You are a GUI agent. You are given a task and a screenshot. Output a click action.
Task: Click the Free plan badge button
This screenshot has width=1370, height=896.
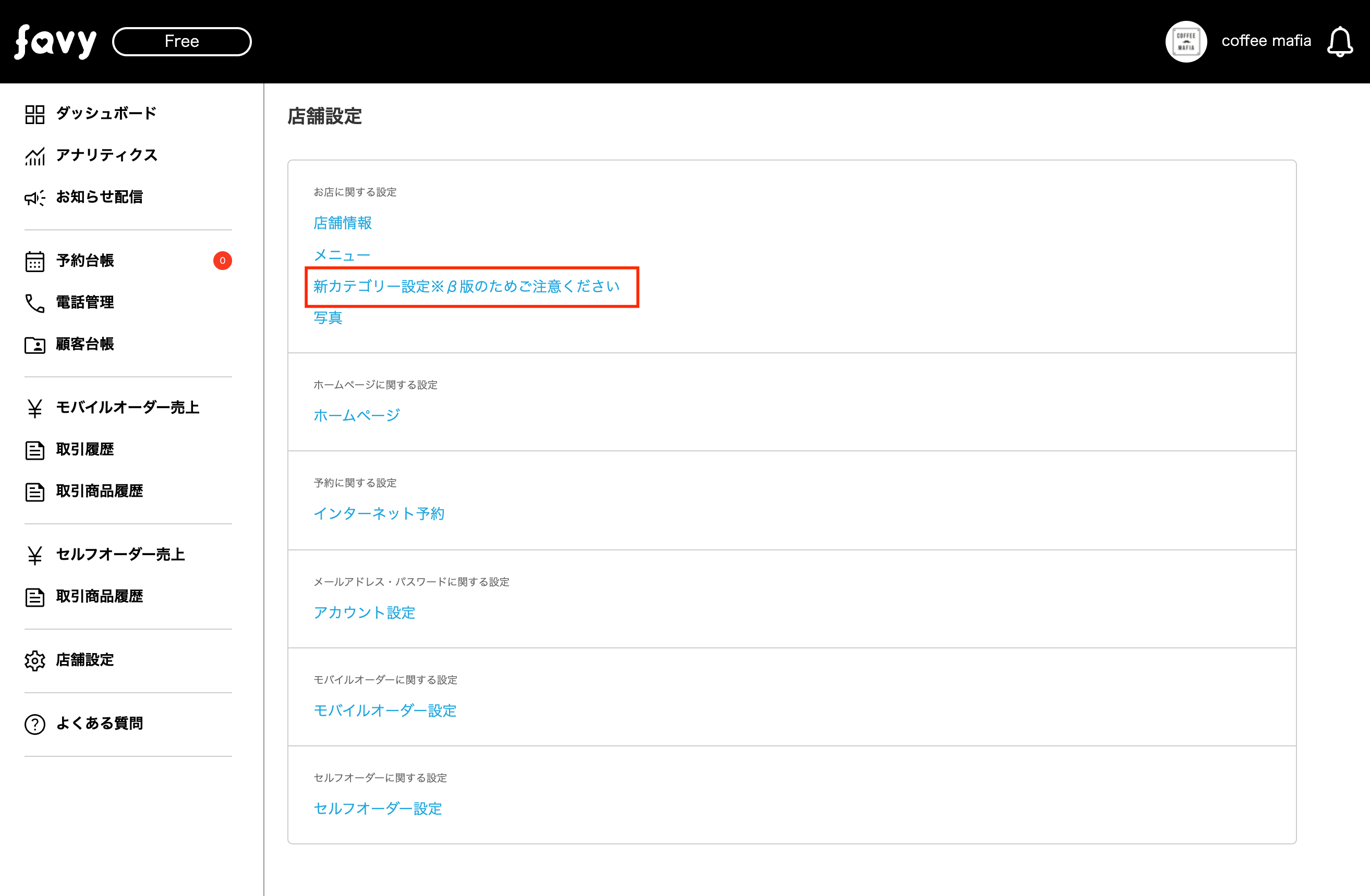(x=182, y=41)
